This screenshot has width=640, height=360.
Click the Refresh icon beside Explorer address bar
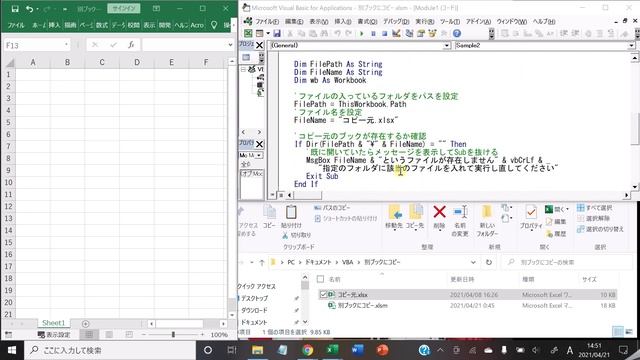pos(489,262)
